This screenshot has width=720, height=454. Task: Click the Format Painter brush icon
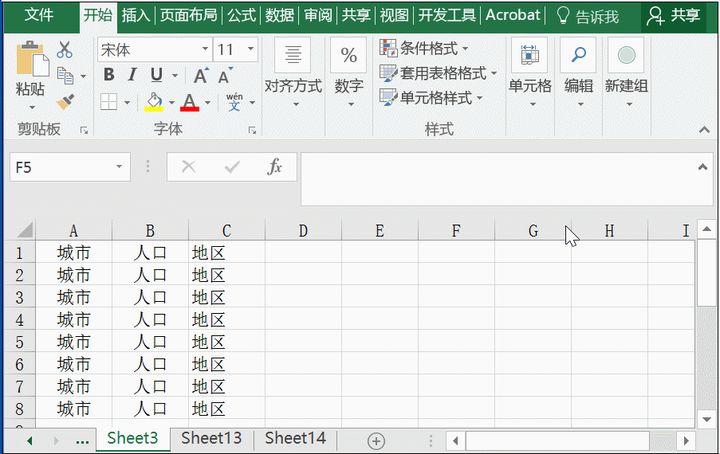[x=65, y=102]
